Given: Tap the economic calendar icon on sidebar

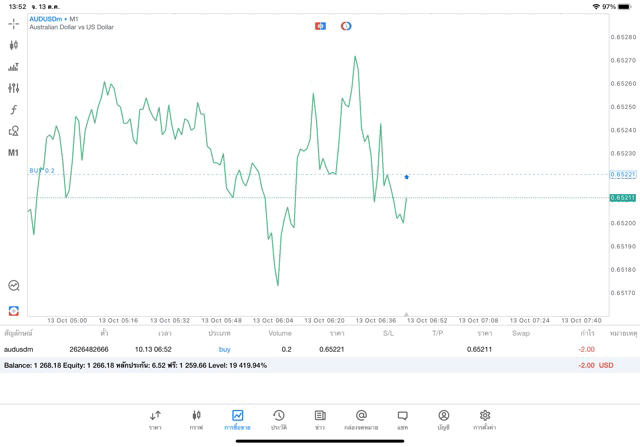Looking at the screenshot, I should pyautogui.click(x=14, y=285).
